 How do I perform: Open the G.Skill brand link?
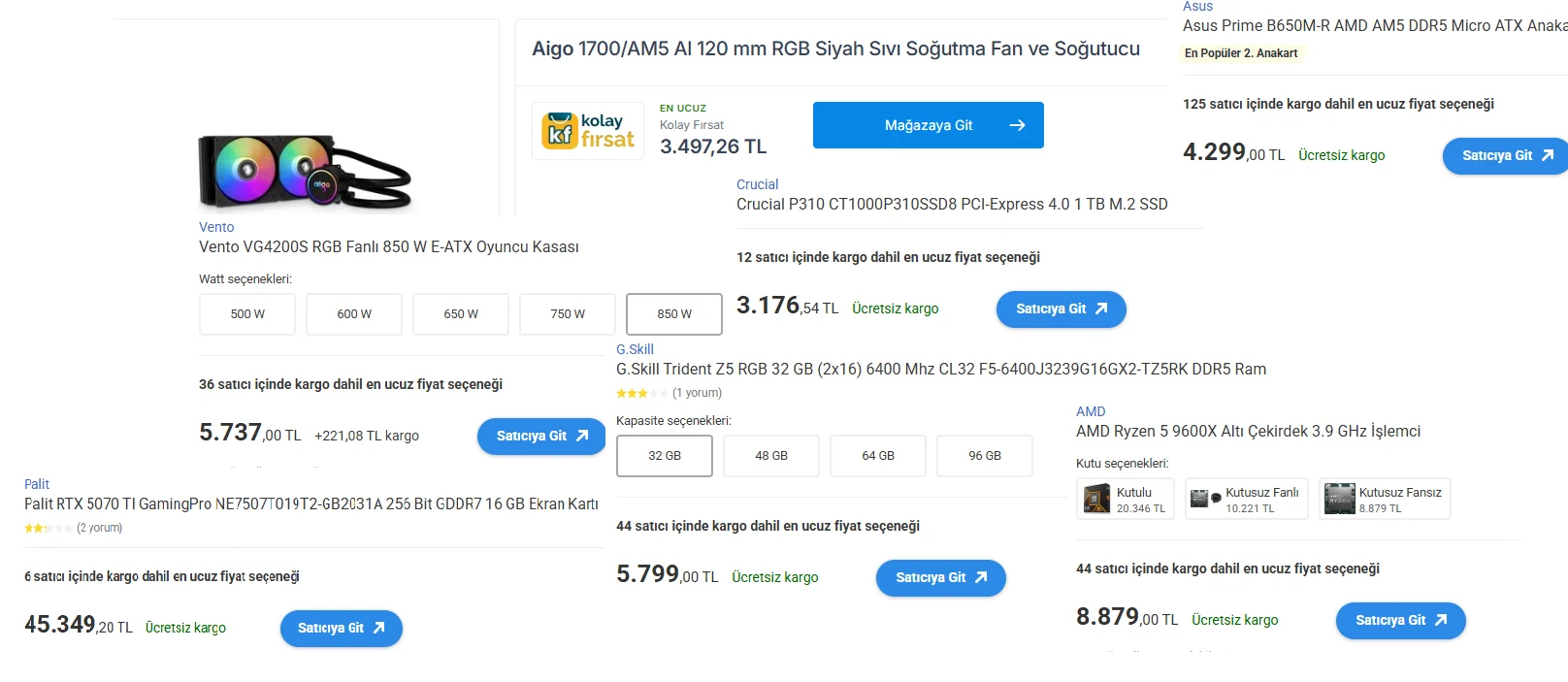tap(635, 349)
